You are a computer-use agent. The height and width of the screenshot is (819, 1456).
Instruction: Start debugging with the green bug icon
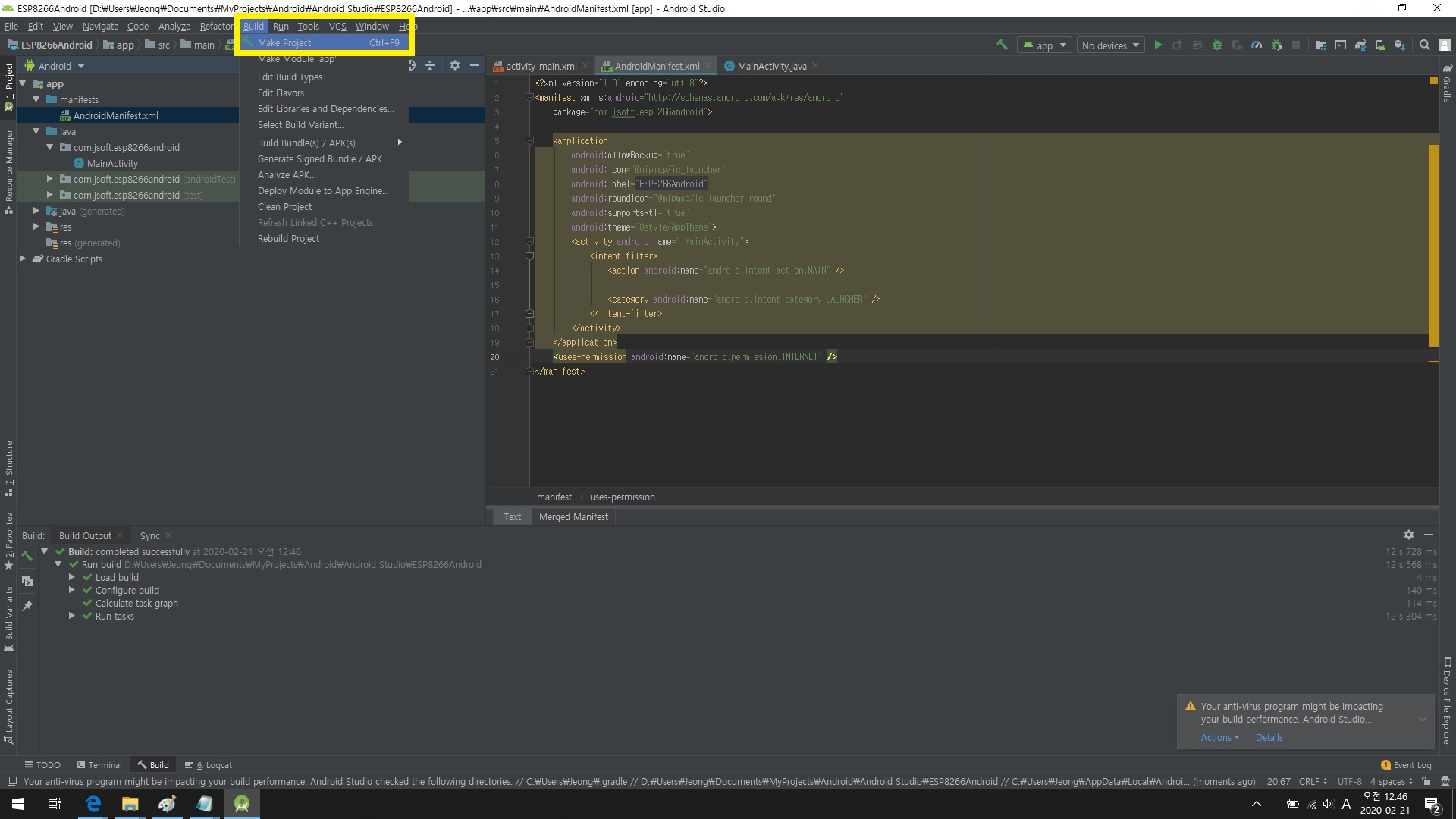pyautogui.click(x=1217, y=45)
